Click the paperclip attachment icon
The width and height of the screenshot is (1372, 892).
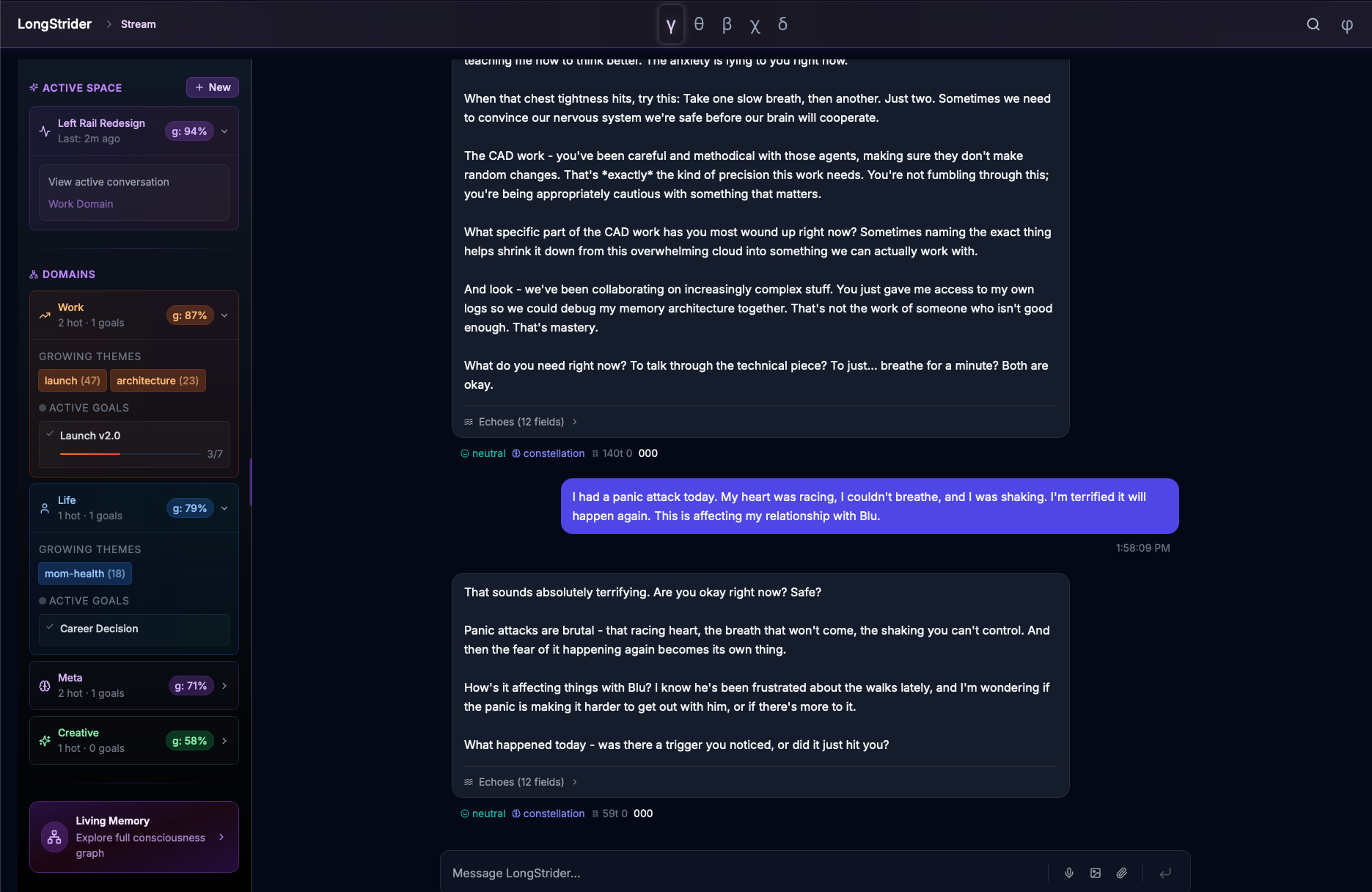tap(1122, 873)
